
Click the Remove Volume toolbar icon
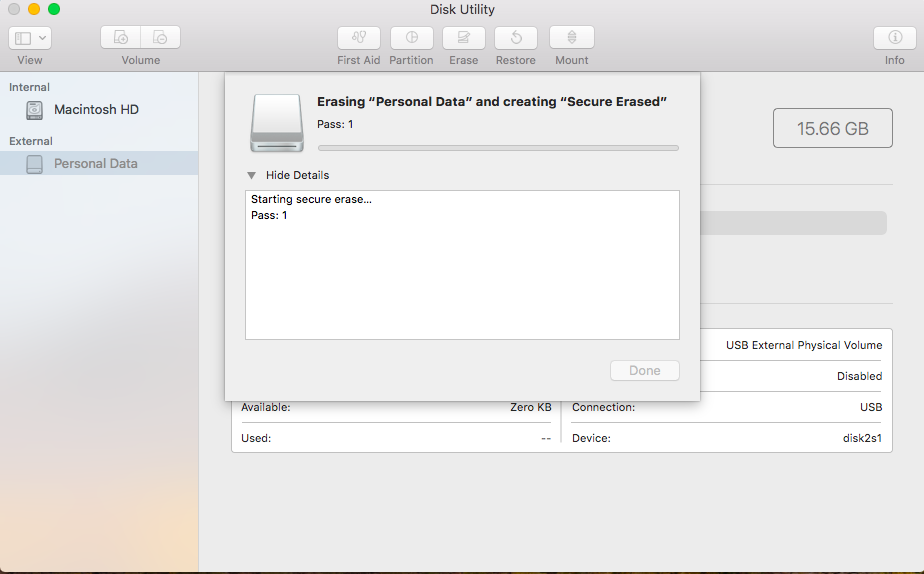(160, 37)
